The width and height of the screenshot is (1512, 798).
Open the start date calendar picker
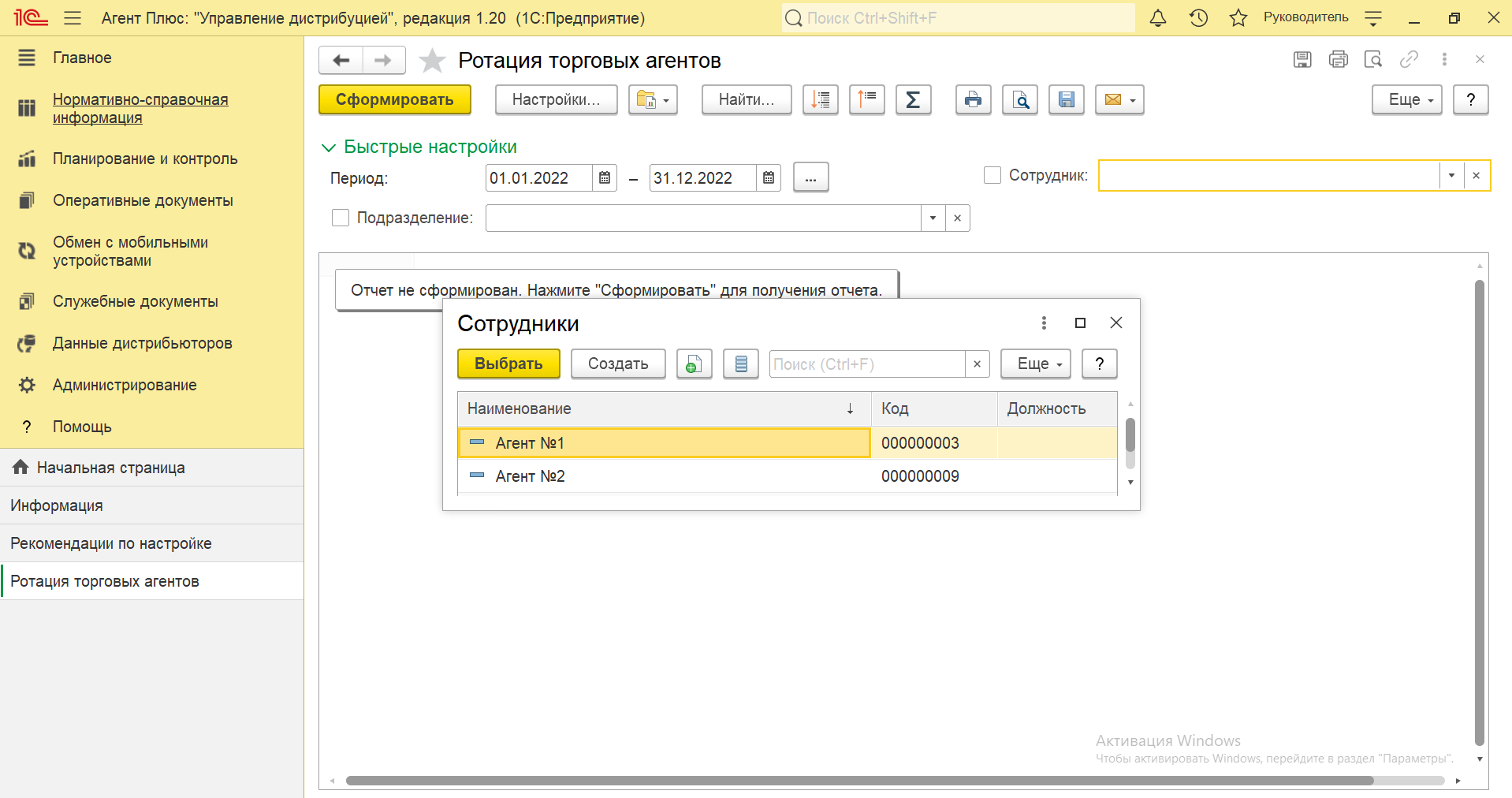pos(605,177)
